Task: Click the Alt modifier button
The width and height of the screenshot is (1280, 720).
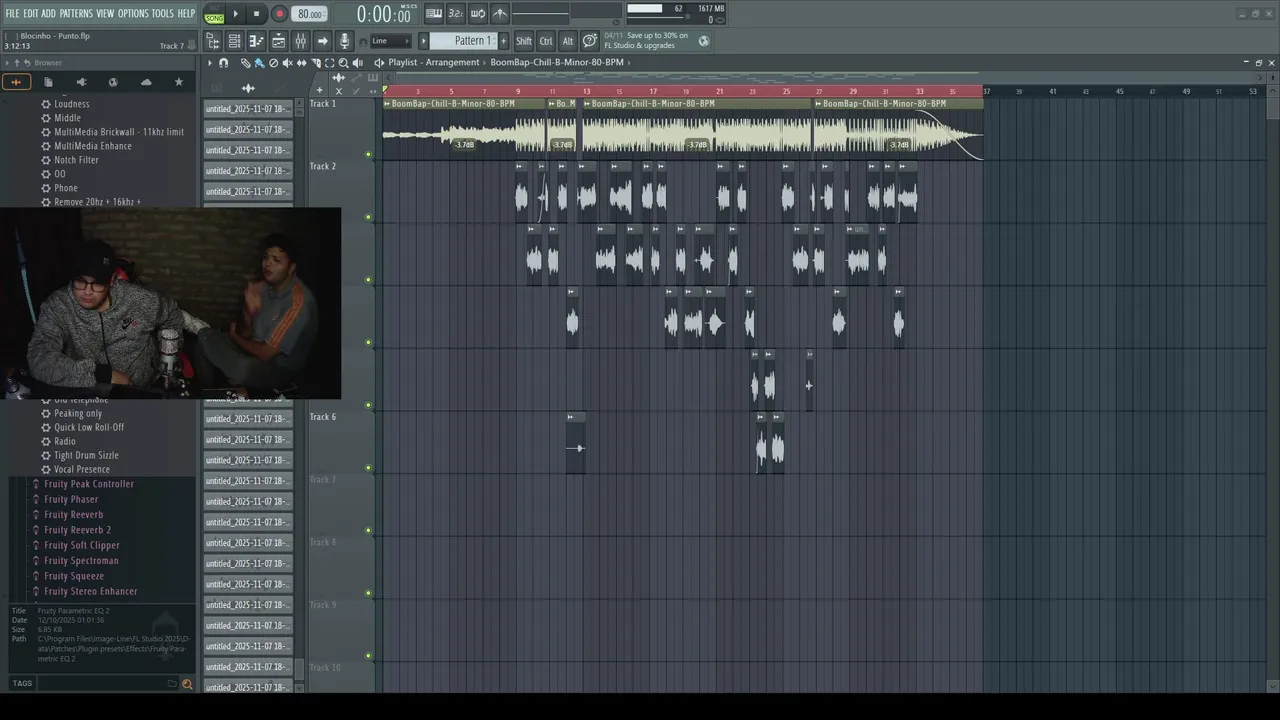Action: (x=568, y=41)
